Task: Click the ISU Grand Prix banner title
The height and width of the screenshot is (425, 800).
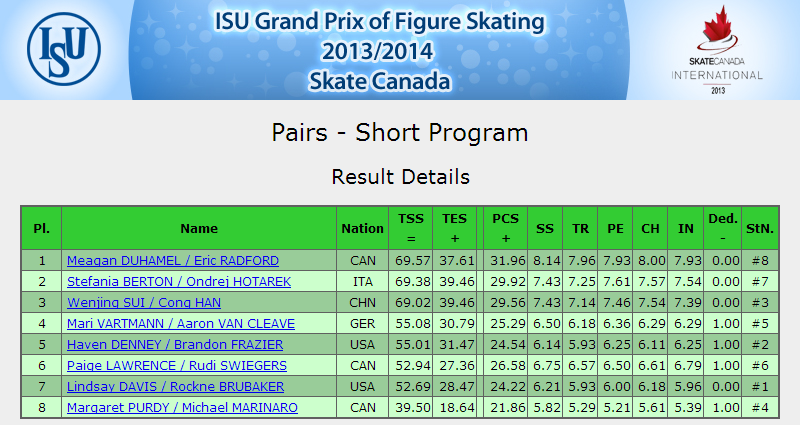Action: pos(380,51)
